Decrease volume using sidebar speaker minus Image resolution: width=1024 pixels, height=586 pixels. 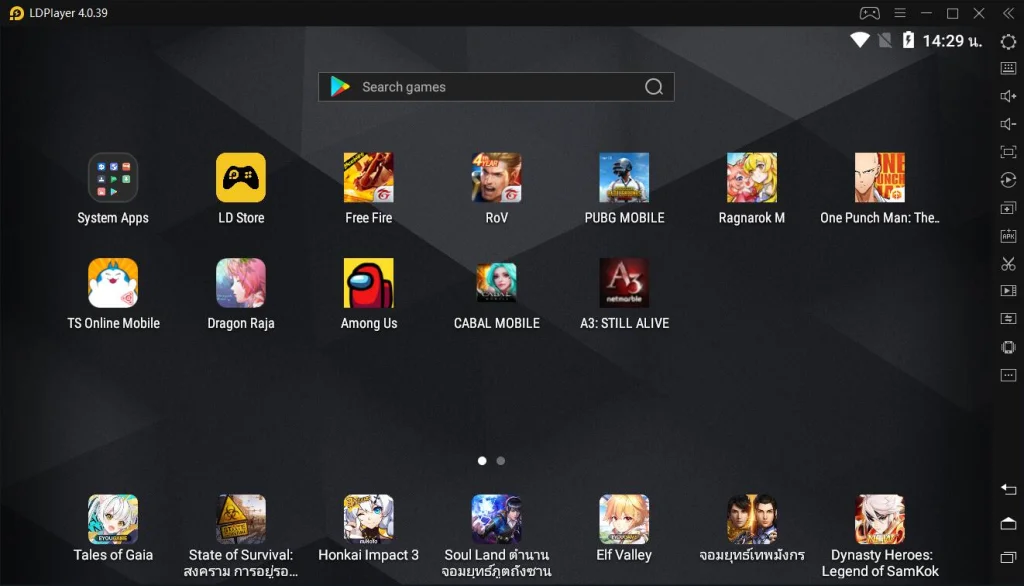point(1008,124)
